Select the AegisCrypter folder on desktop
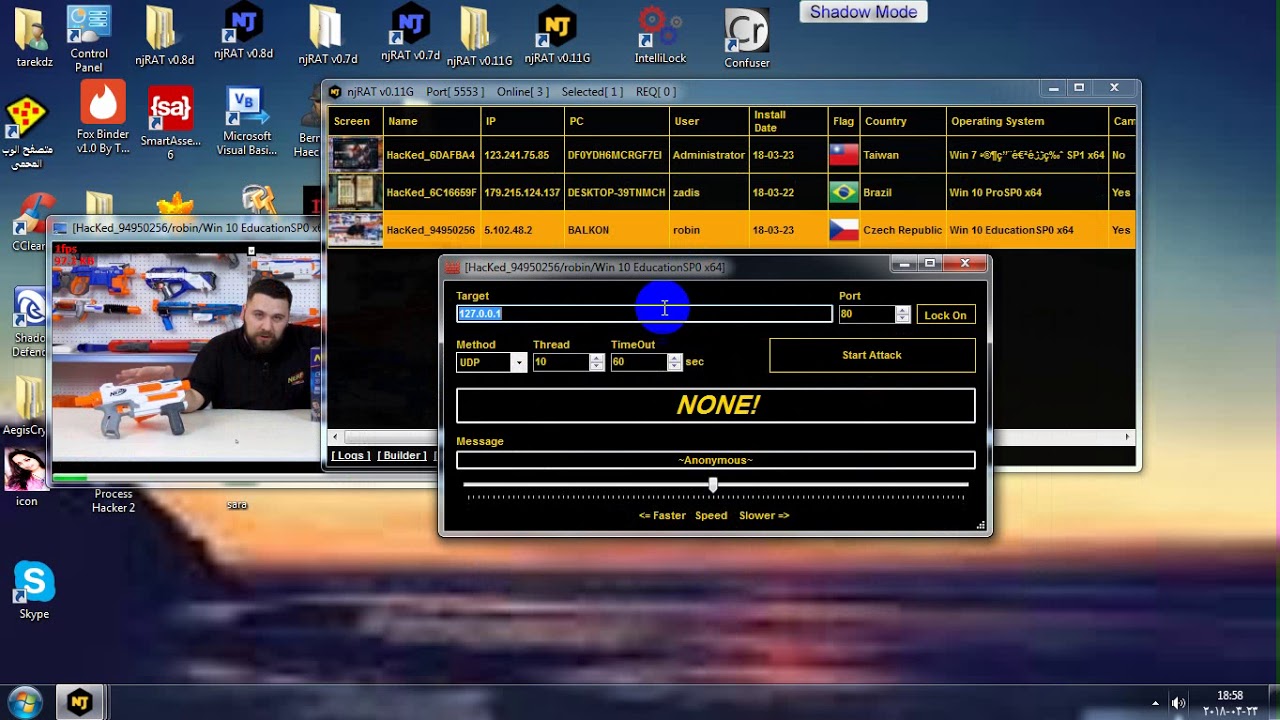The width and height of the screenshot is (1280, 720). (x=27, y=400)
